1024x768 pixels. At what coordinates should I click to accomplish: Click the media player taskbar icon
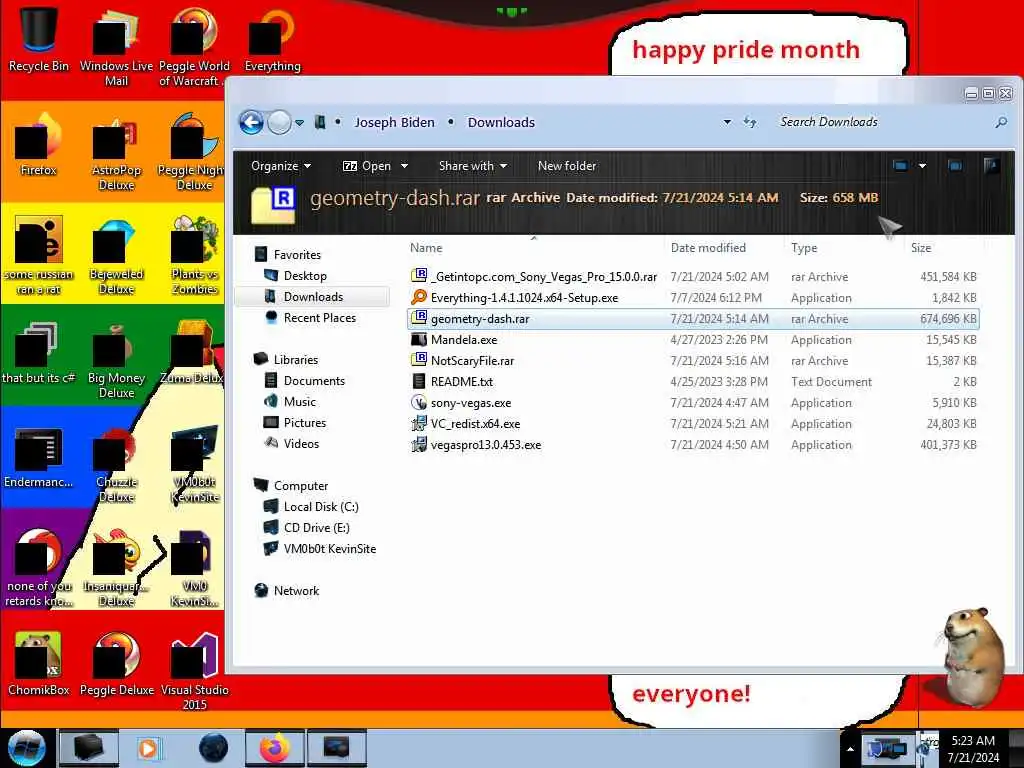[x=148, y=748]
